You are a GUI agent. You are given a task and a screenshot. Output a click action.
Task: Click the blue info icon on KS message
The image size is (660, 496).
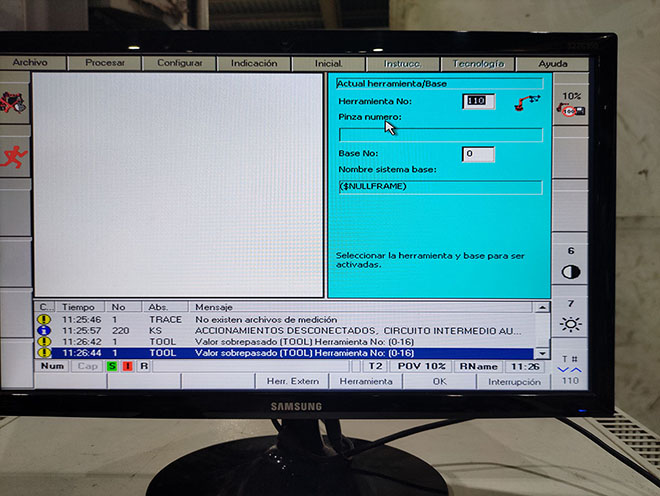coord(44,330)
